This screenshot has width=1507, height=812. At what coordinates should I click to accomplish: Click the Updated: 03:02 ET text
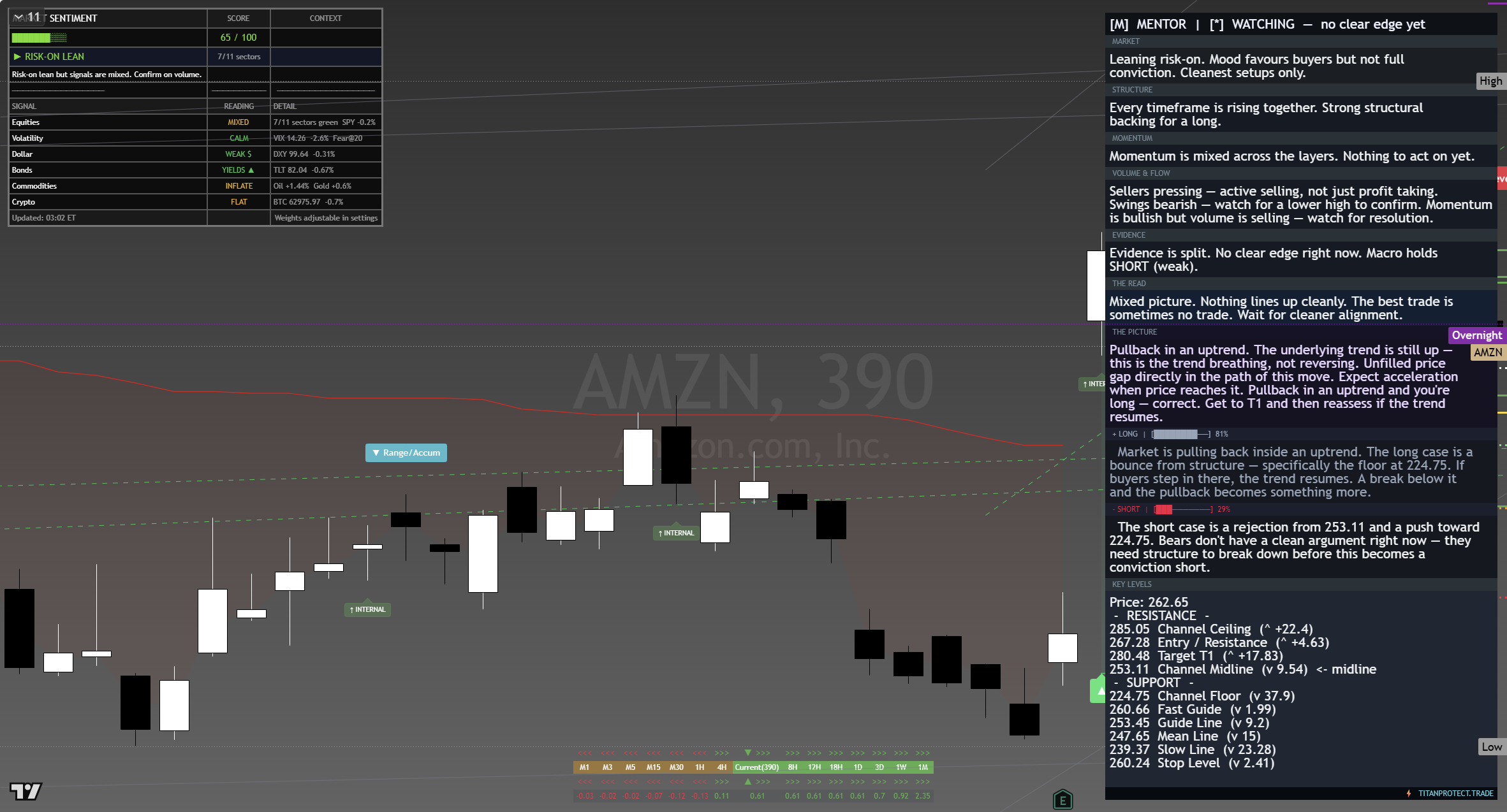pos(43,218)
